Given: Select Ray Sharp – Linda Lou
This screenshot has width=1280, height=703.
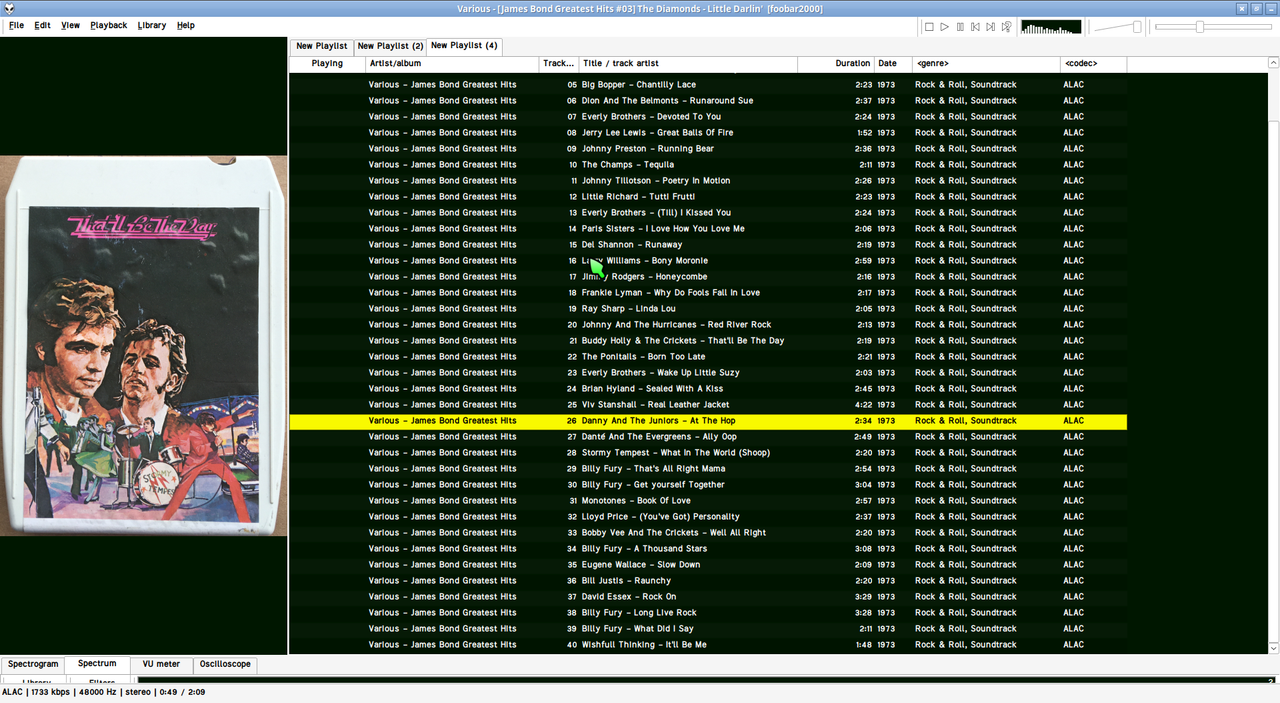Looking at the screenshot, I should click(x=708, y=309).
